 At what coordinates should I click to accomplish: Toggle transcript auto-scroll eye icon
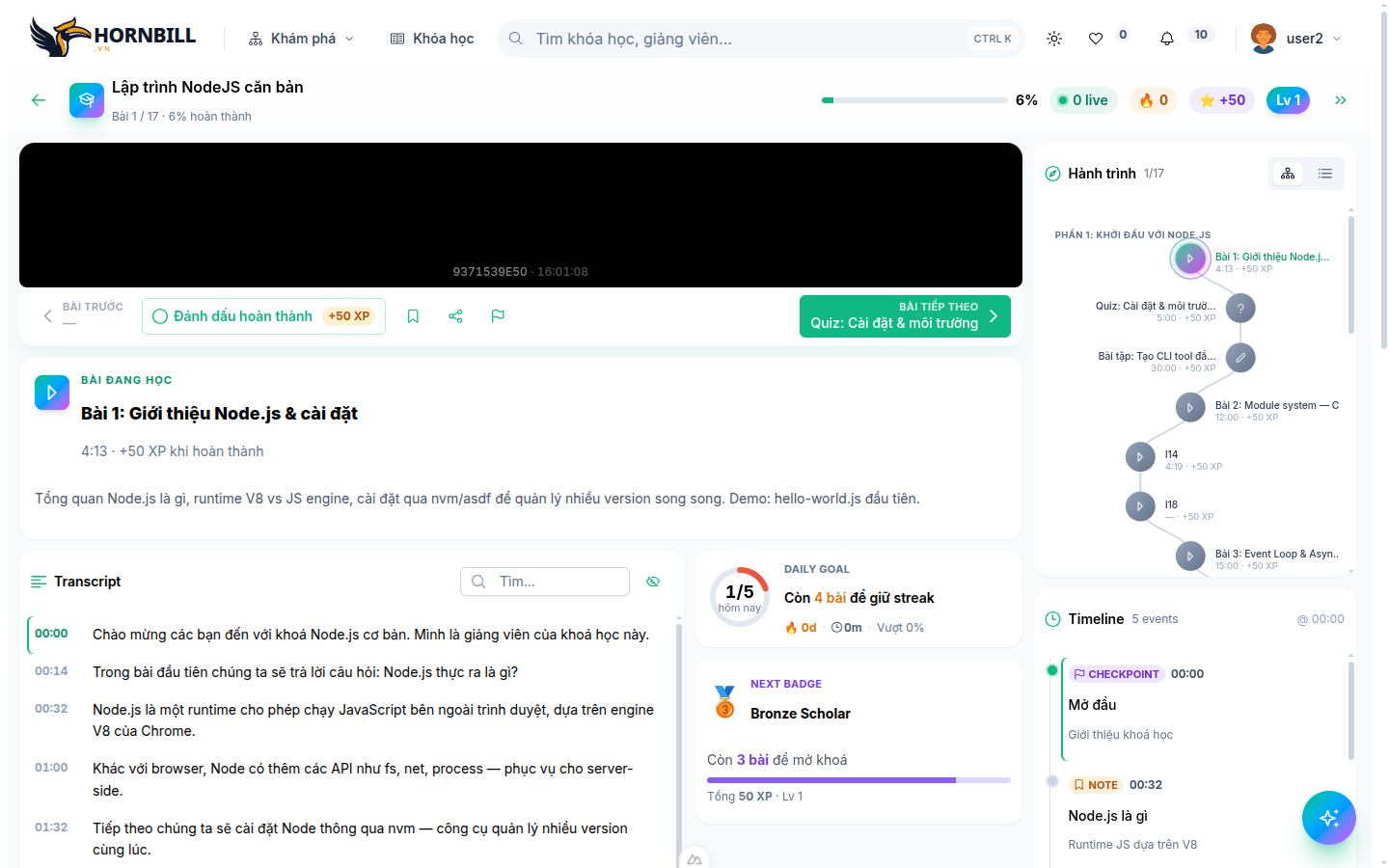(653, 582)
